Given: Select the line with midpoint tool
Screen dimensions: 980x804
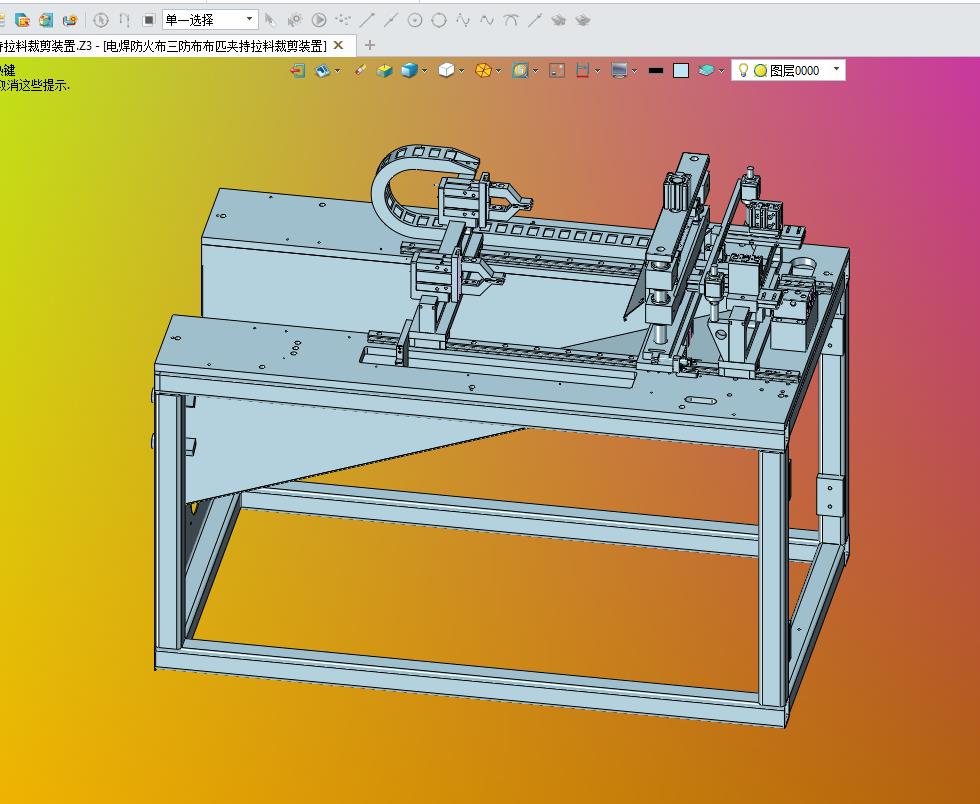Looking at the screenshot, I should pyautogui.click(x=391, y=20).
